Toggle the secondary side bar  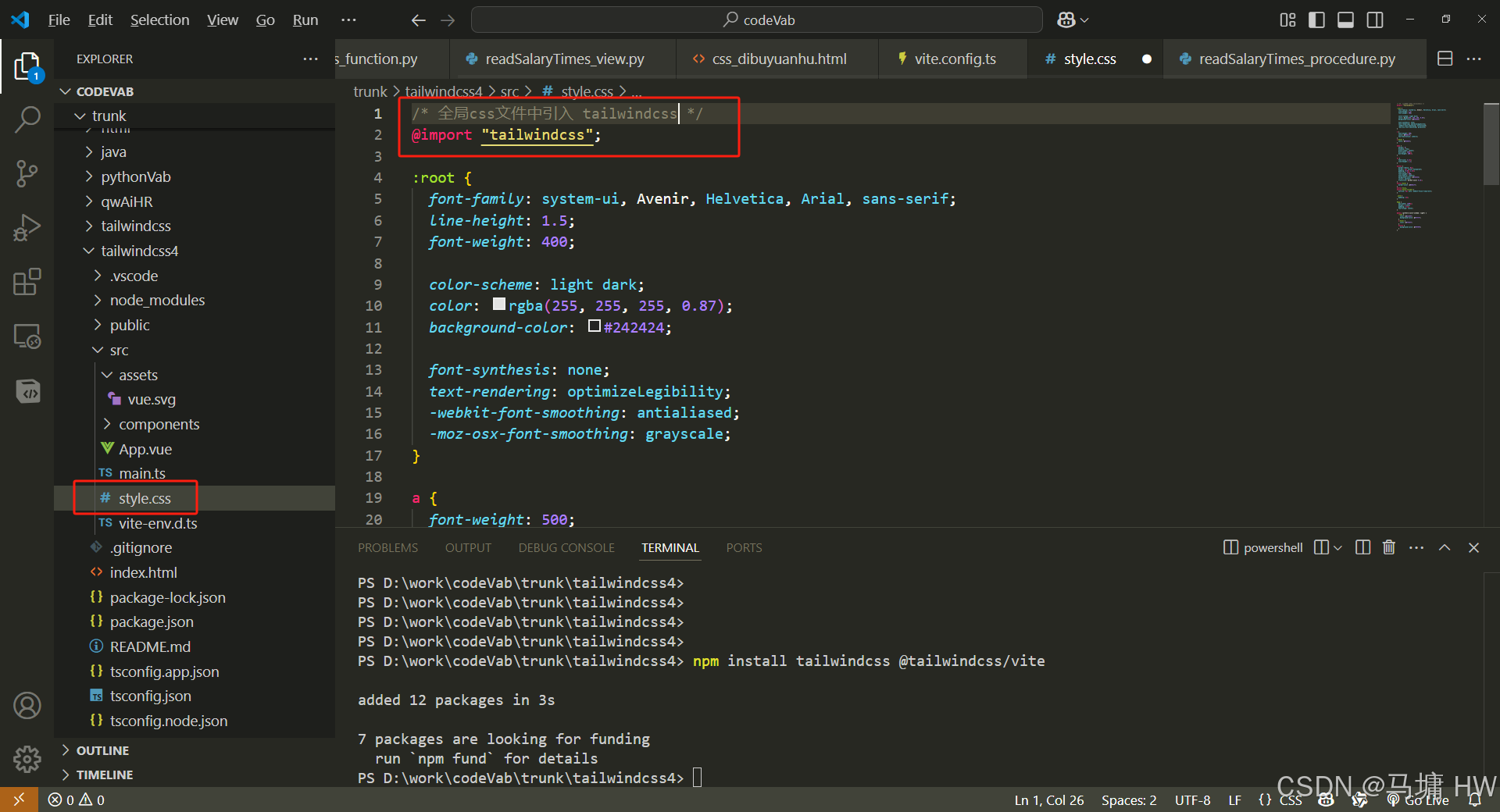(1375, 20)
